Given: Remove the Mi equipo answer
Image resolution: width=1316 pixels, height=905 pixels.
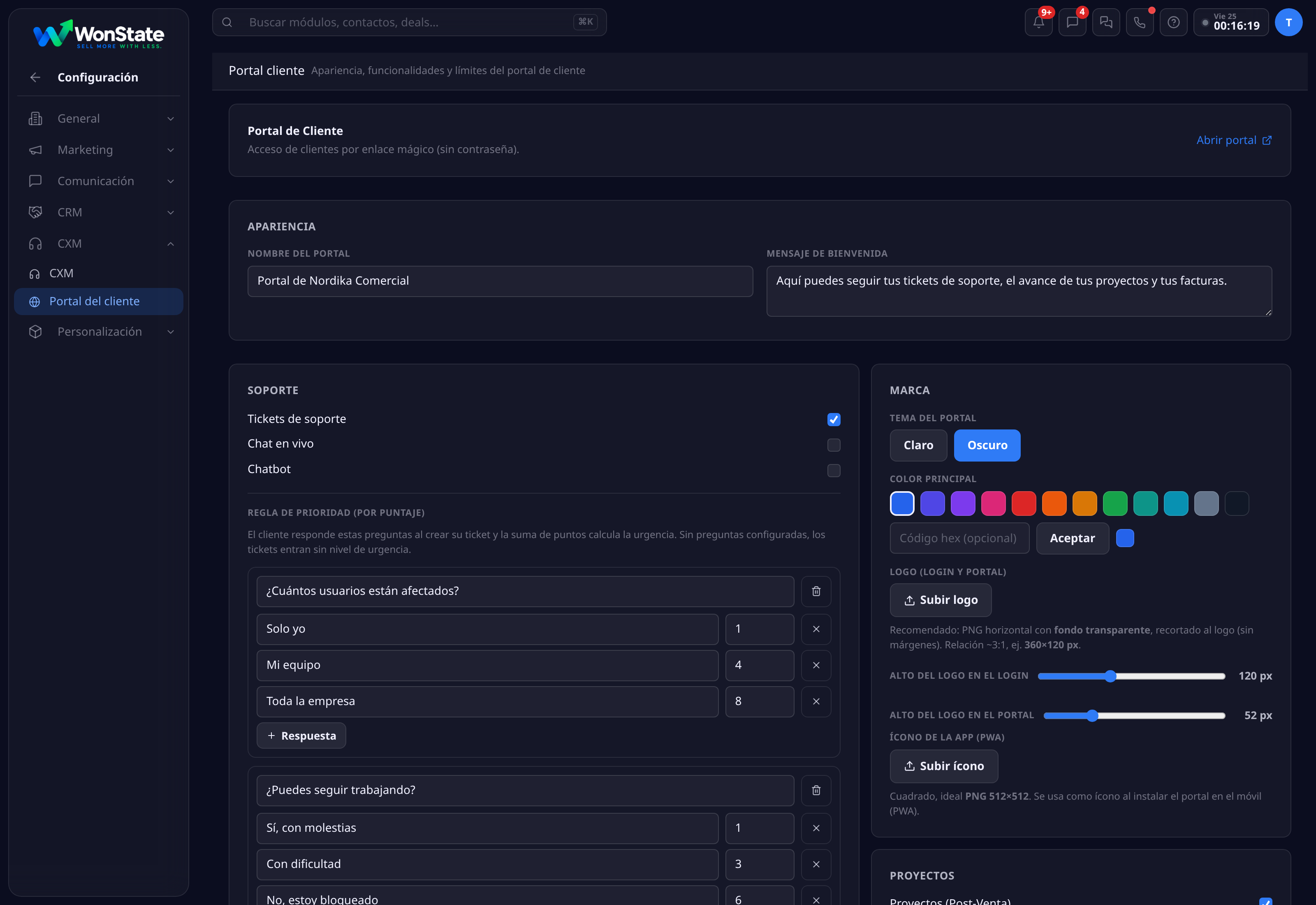Looking at the screenshot, I should click(x=816, y=665).
